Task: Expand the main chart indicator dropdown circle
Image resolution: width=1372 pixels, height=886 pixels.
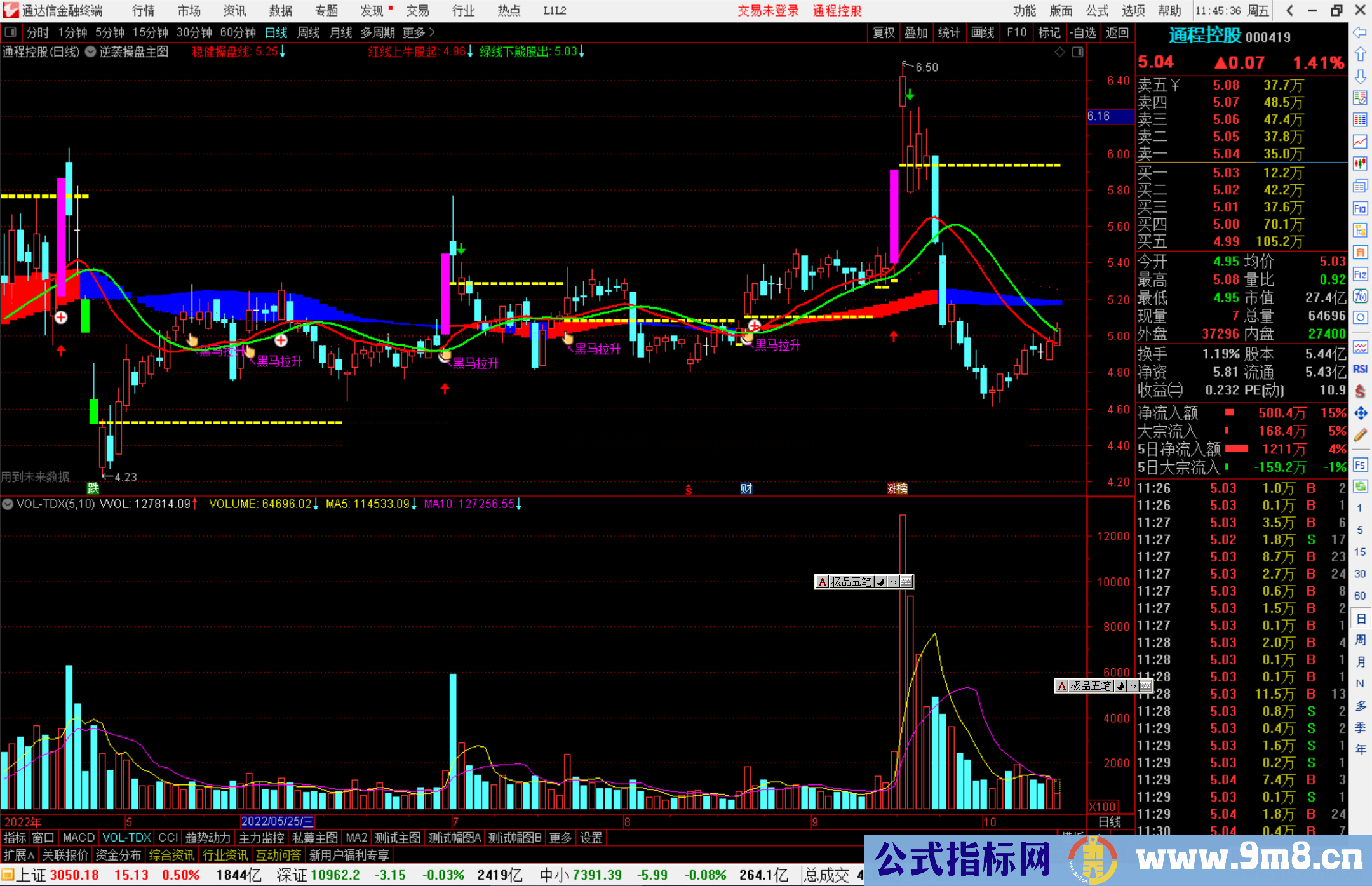Action: (91, 52)
